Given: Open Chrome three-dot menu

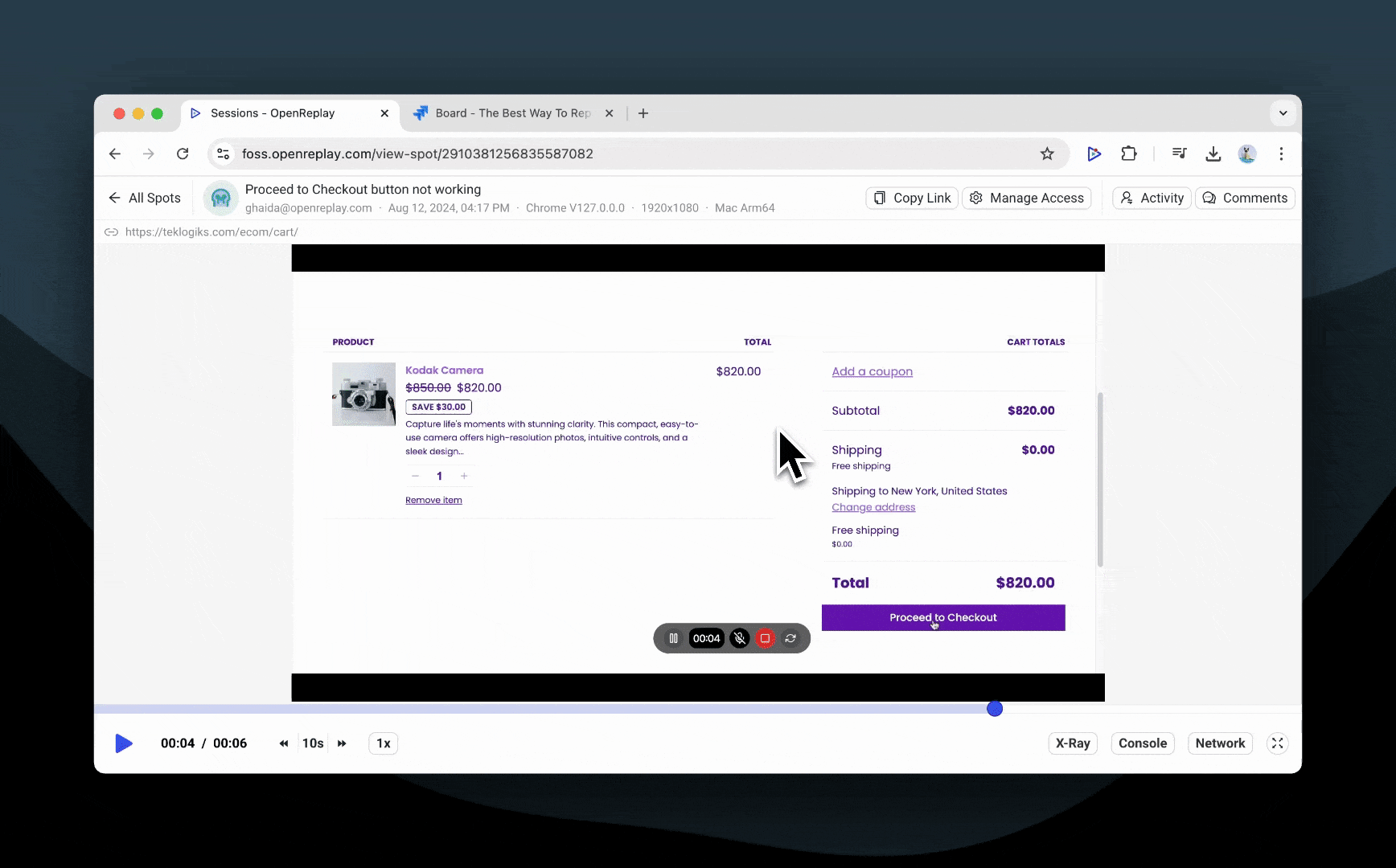Looking at the screenshot, I should (1281, 154).
